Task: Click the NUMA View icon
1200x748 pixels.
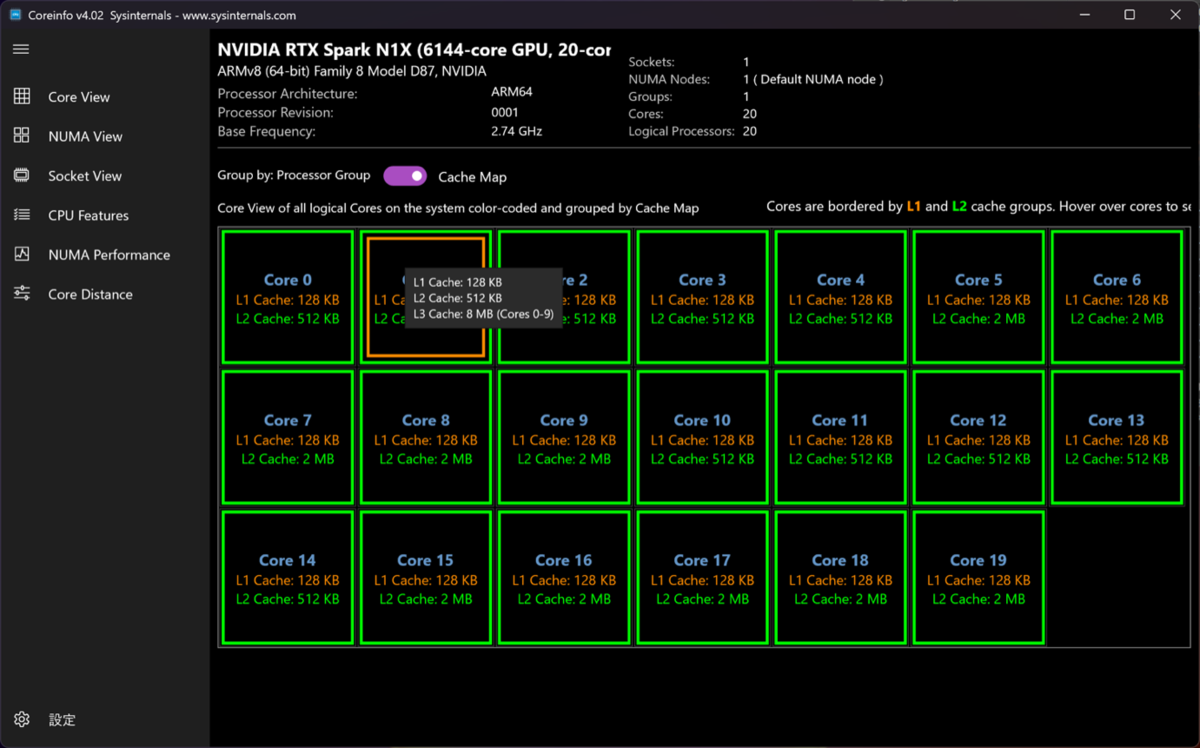Action: tap(21, 136)
